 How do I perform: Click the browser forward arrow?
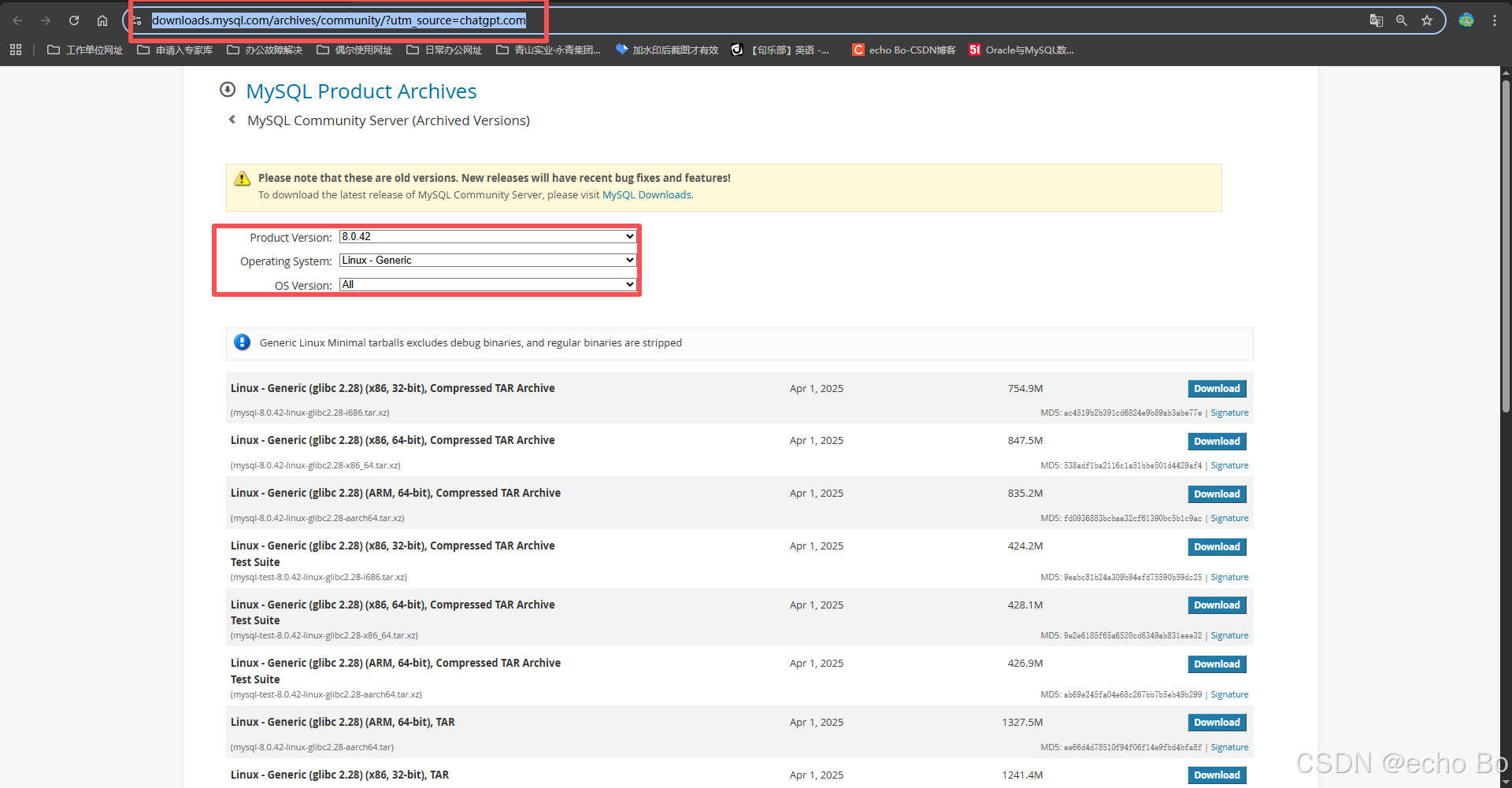46,20
